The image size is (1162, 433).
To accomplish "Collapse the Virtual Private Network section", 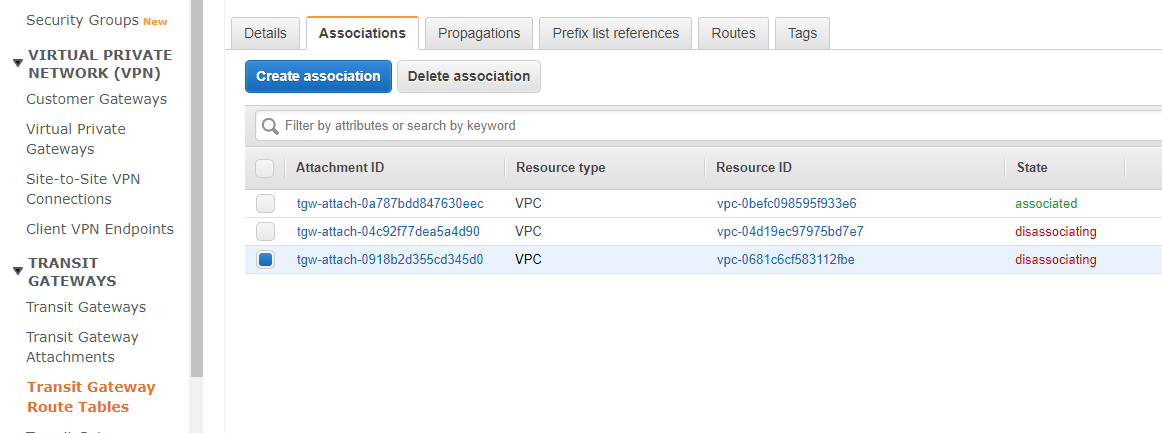I will point(17,63).
